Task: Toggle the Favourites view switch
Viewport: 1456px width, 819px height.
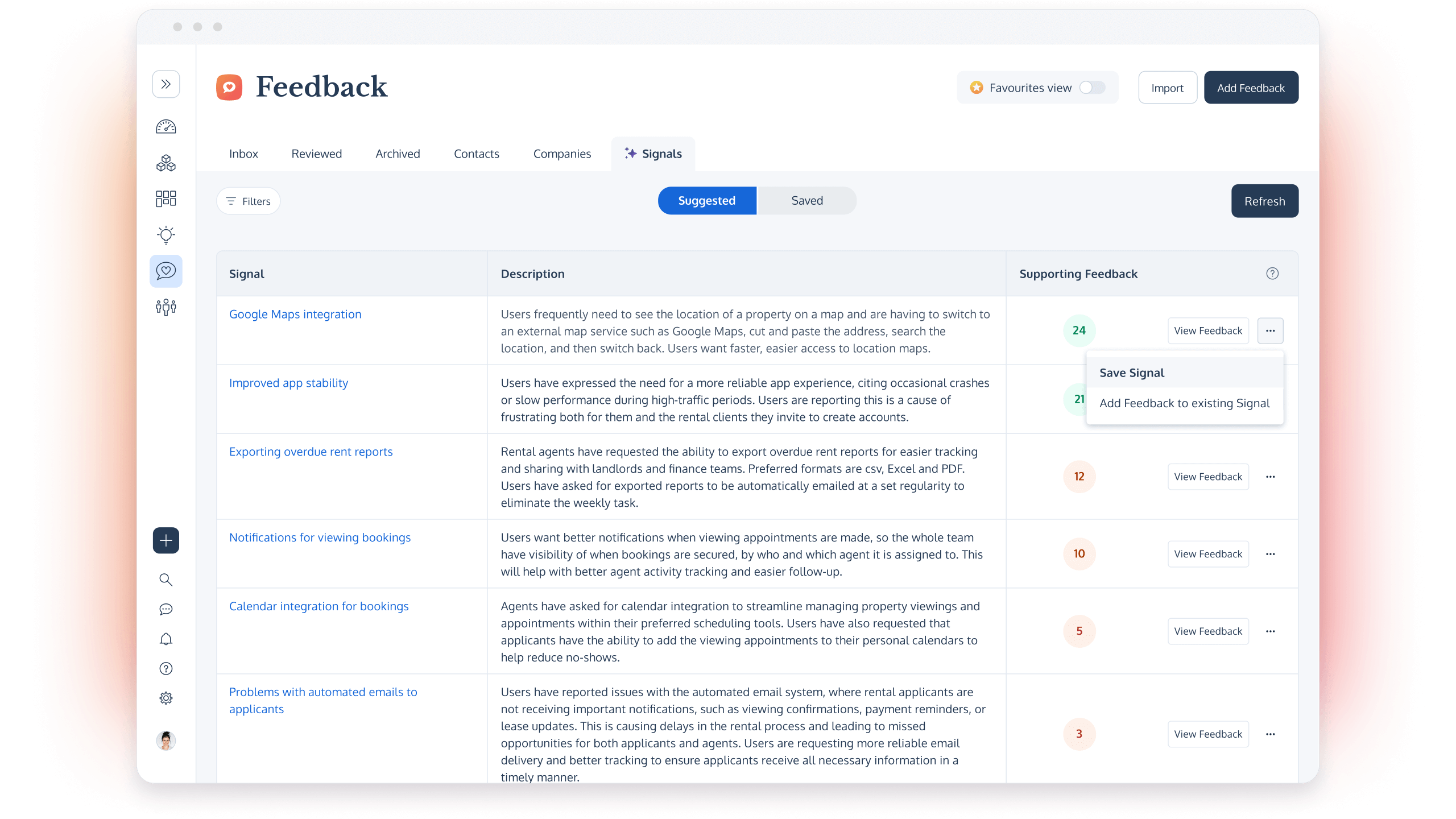Action: (x=1092, y=88)
